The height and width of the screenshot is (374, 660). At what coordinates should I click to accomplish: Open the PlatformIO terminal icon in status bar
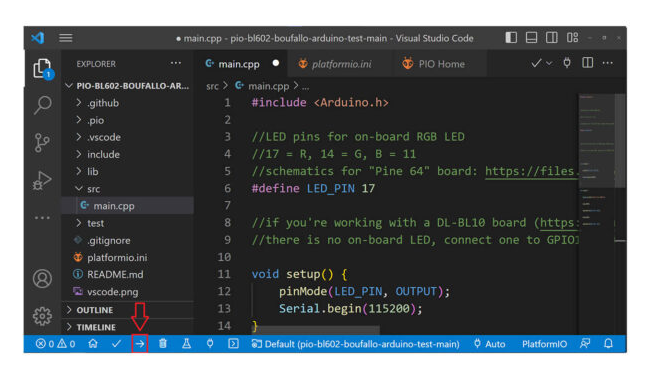233,344
